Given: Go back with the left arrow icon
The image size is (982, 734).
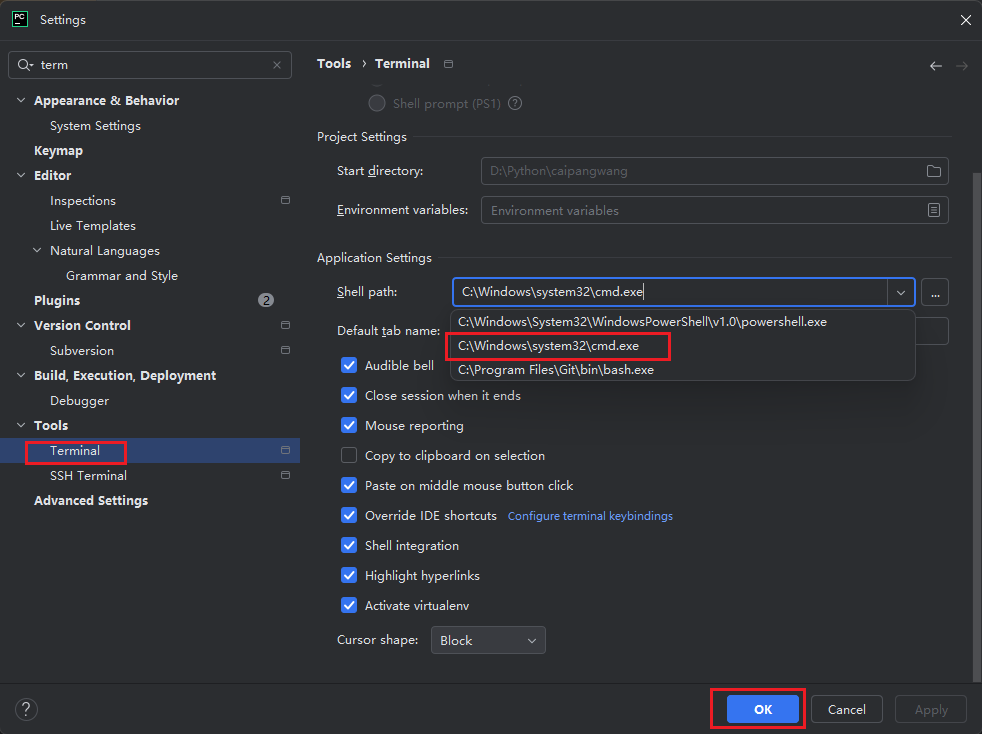Looking at the screenshot, I should tap(936, 66).
